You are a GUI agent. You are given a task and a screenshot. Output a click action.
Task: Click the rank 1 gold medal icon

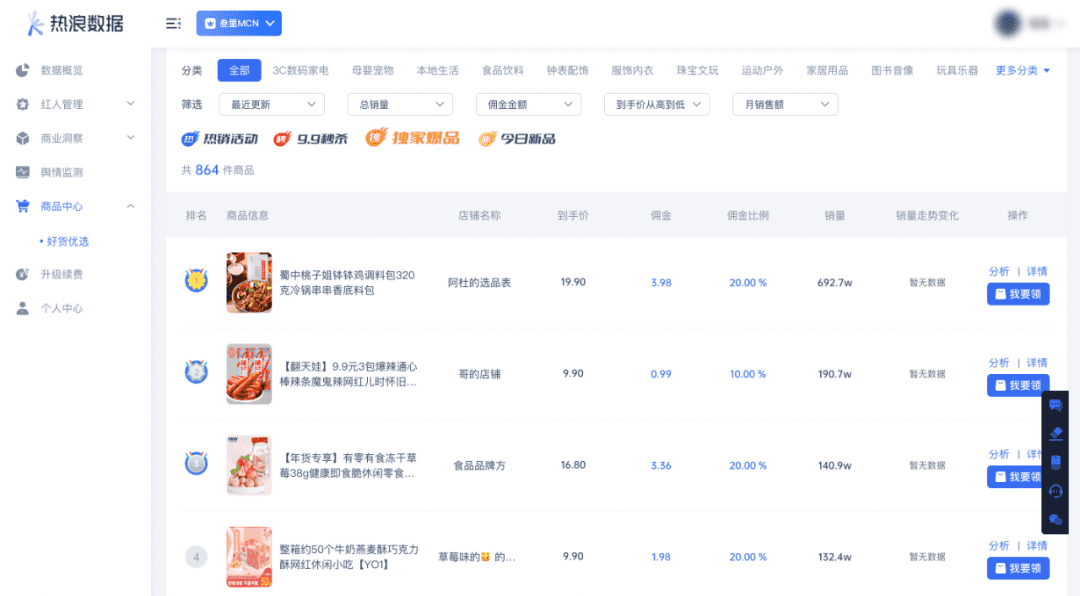pos(196,280)
